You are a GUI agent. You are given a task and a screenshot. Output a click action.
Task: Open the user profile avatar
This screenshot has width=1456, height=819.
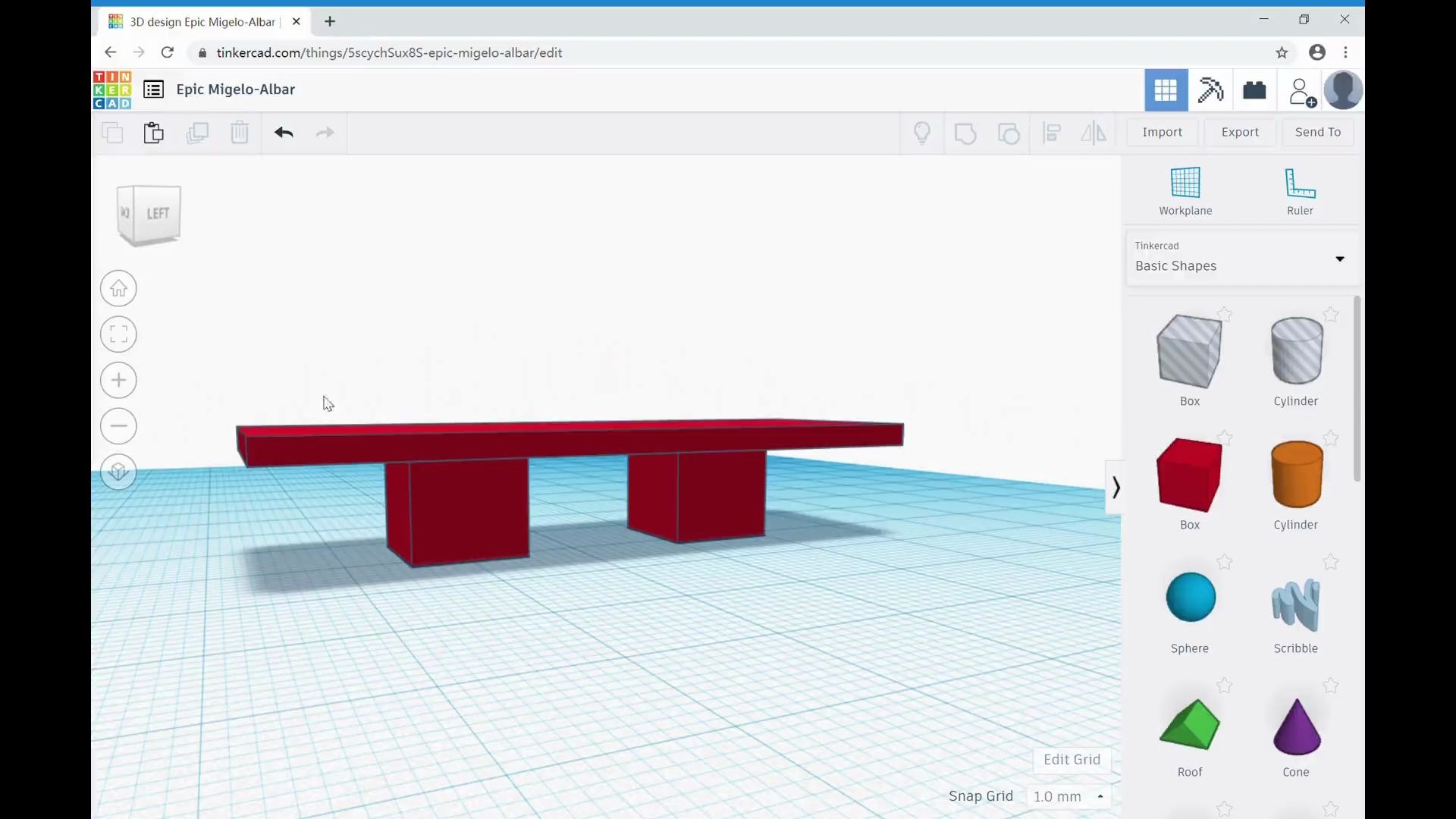1343,90
